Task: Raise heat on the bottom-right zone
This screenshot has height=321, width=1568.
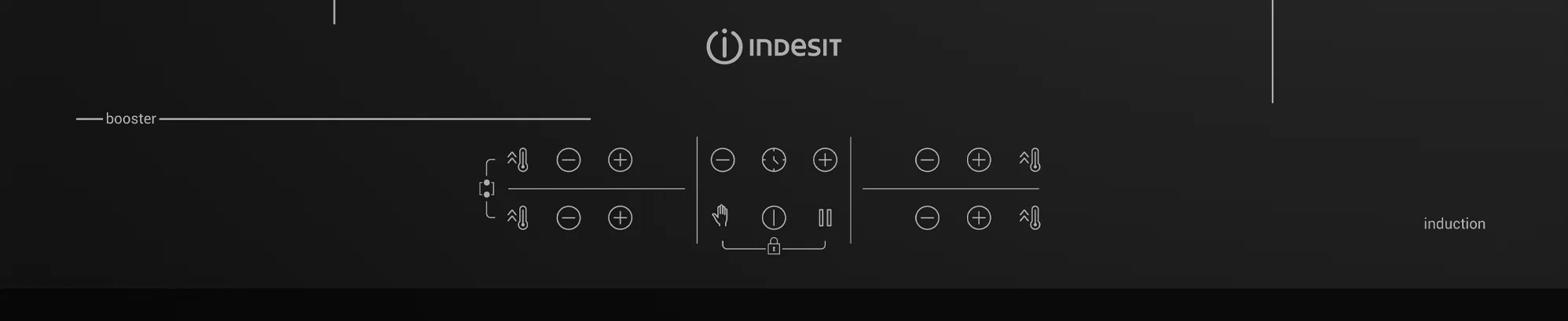Action: click(x=979, y=217)
